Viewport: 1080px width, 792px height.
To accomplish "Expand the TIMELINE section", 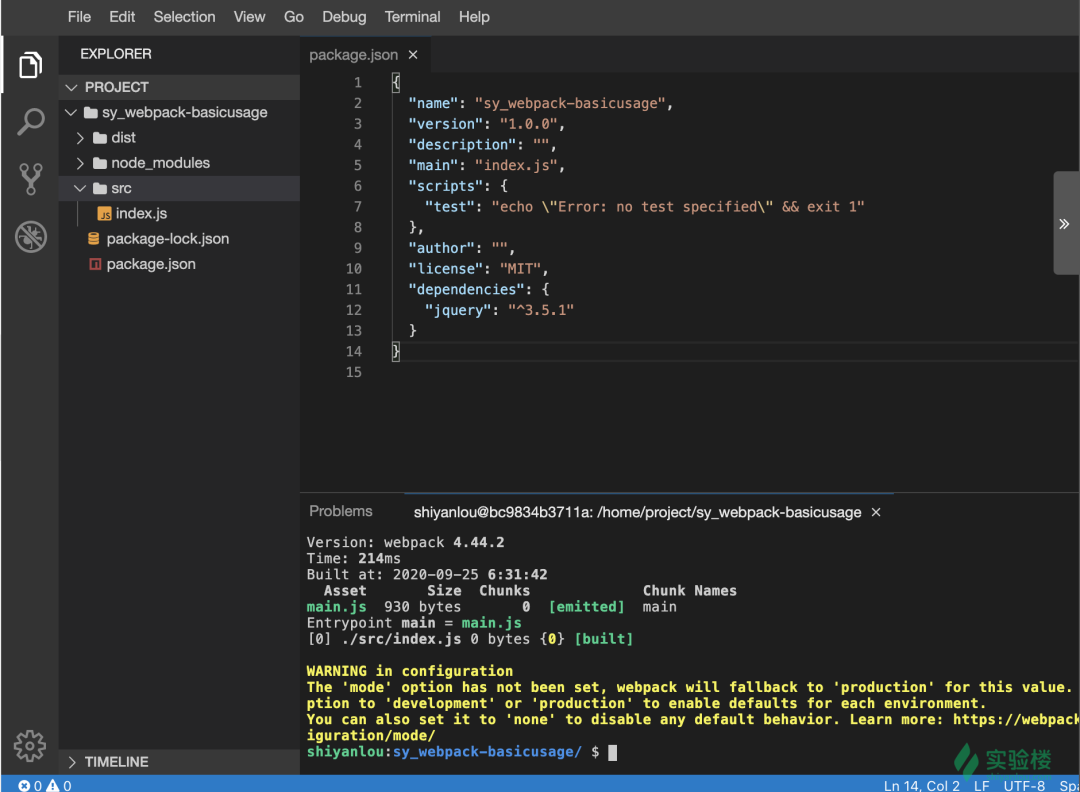I will click(x=72, y=762).
